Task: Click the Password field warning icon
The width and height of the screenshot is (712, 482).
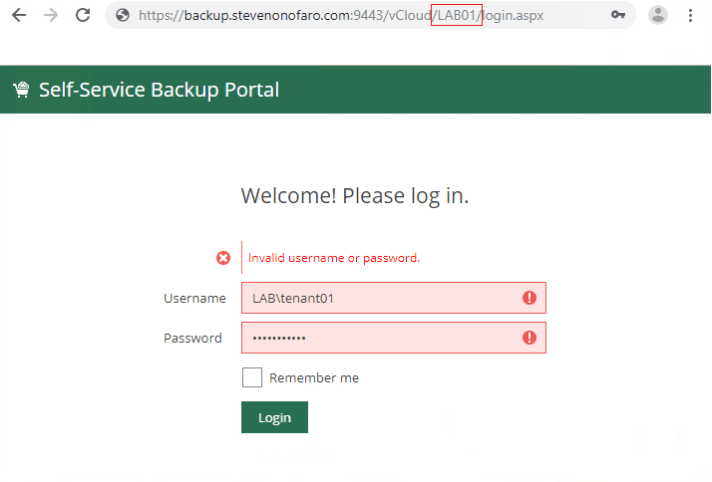Action: click(x=529, y=338)
